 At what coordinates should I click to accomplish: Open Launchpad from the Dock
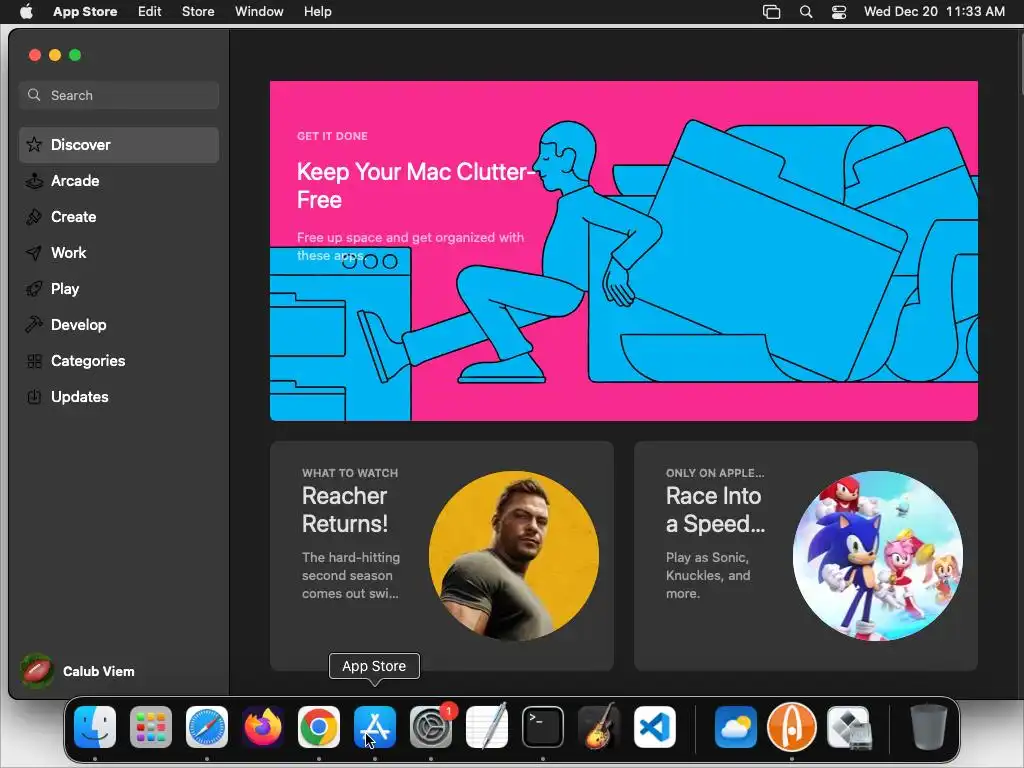coord(151,727)
